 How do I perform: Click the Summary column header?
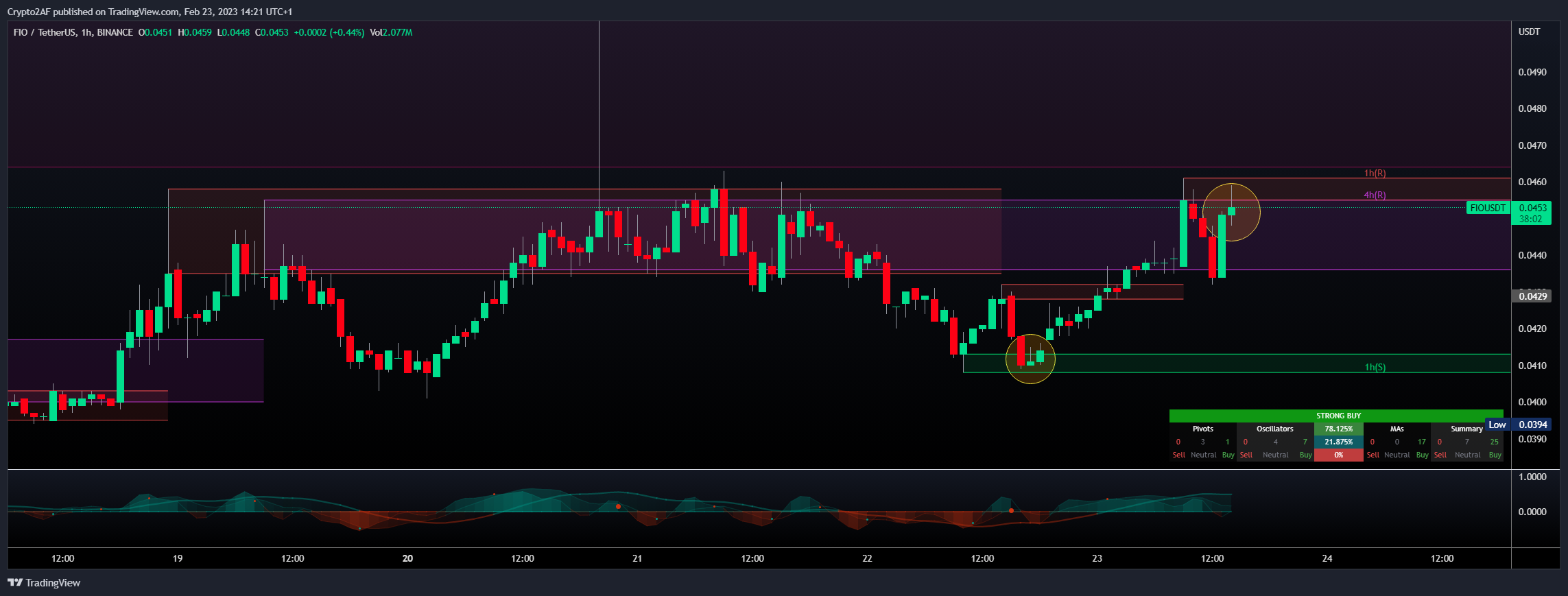(1467, 429)
